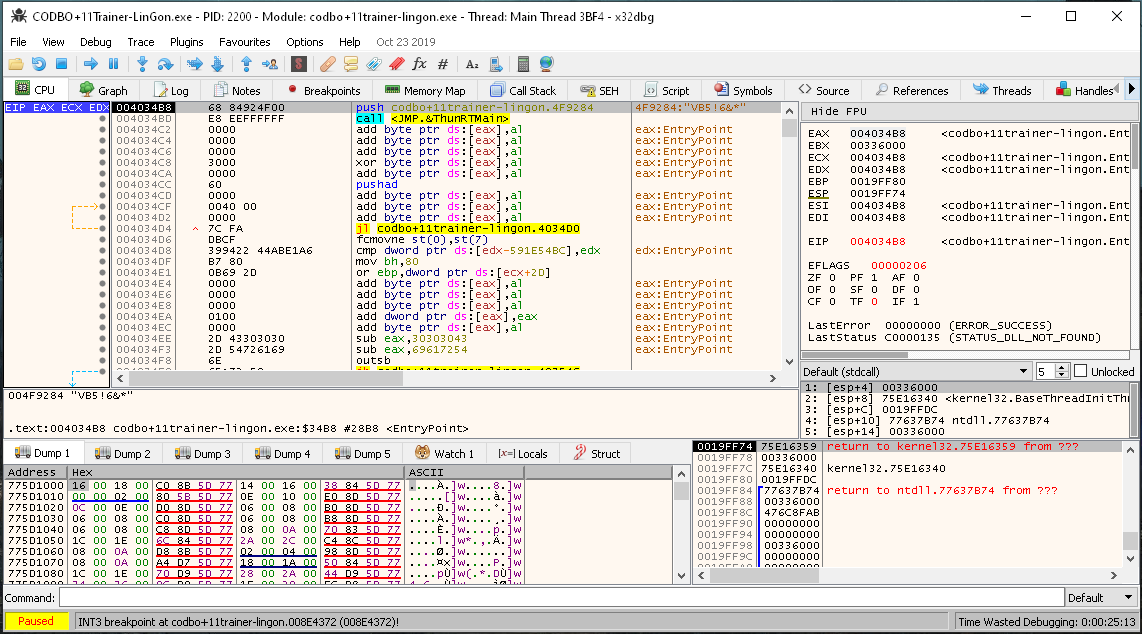Pause execution in toolbar
1142x634 pixels.
tap(114, 64)
